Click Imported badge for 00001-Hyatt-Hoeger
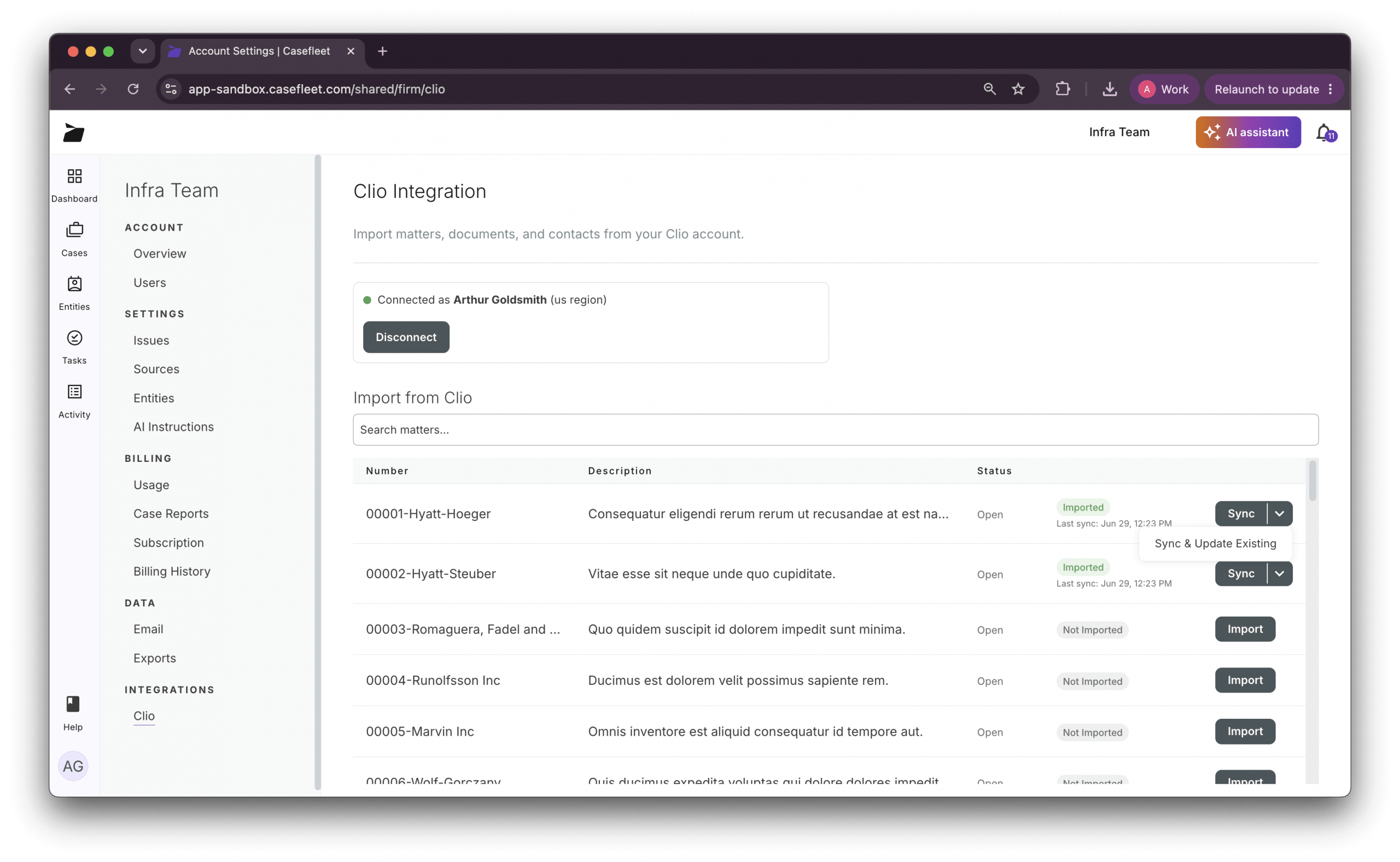Image resolution: width=1400 pixels, height=862 pixels. [x=1083, y=507]
